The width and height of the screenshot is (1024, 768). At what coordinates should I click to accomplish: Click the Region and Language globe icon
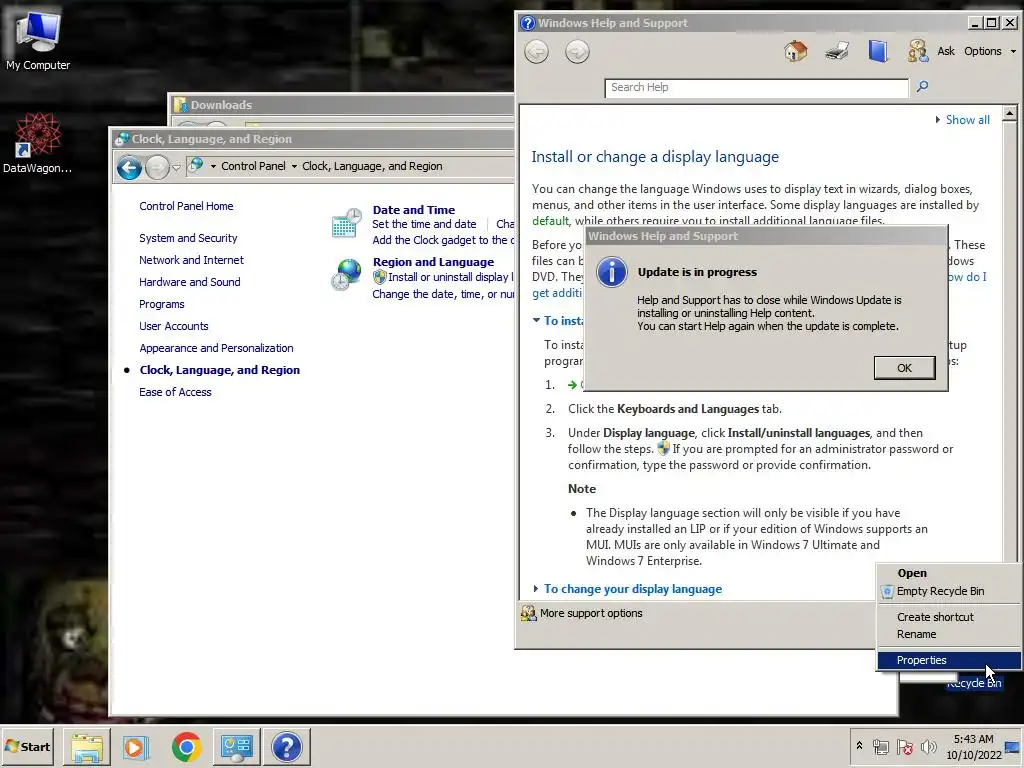(x=346, y=274)
